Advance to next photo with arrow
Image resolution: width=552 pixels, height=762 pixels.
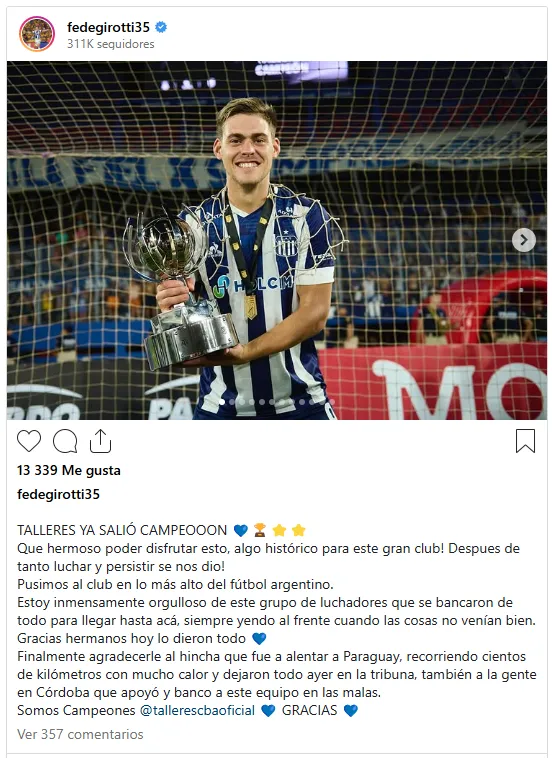click(524, 240)
